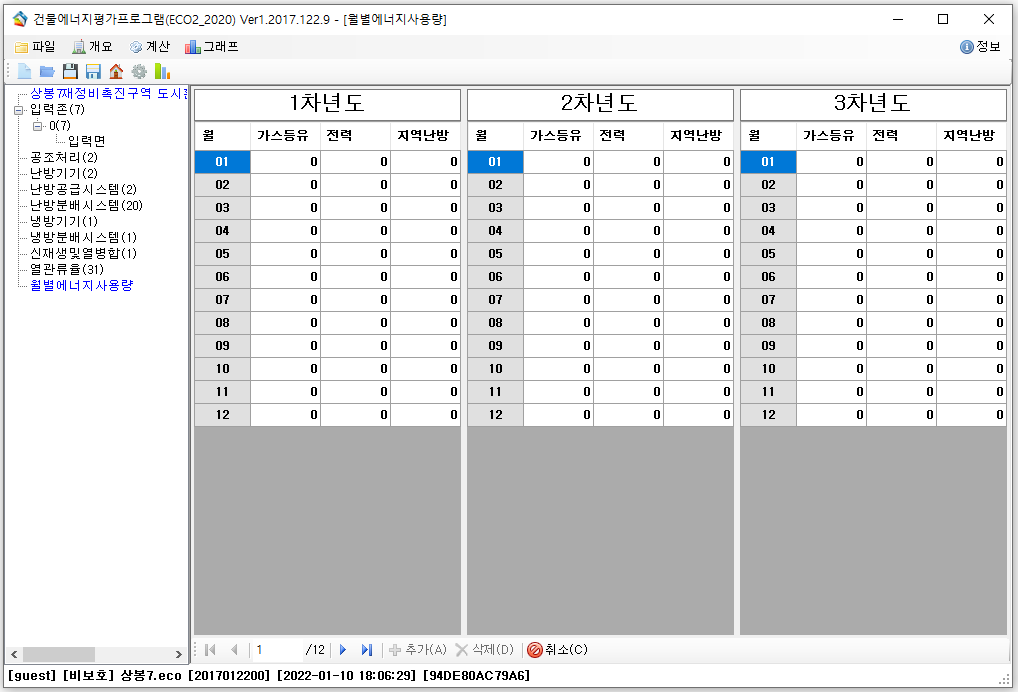The height and width of the screenshot is (692, 1018).
Task: Click the bar chart toolbar icon
Action: [x=162, y=71]
